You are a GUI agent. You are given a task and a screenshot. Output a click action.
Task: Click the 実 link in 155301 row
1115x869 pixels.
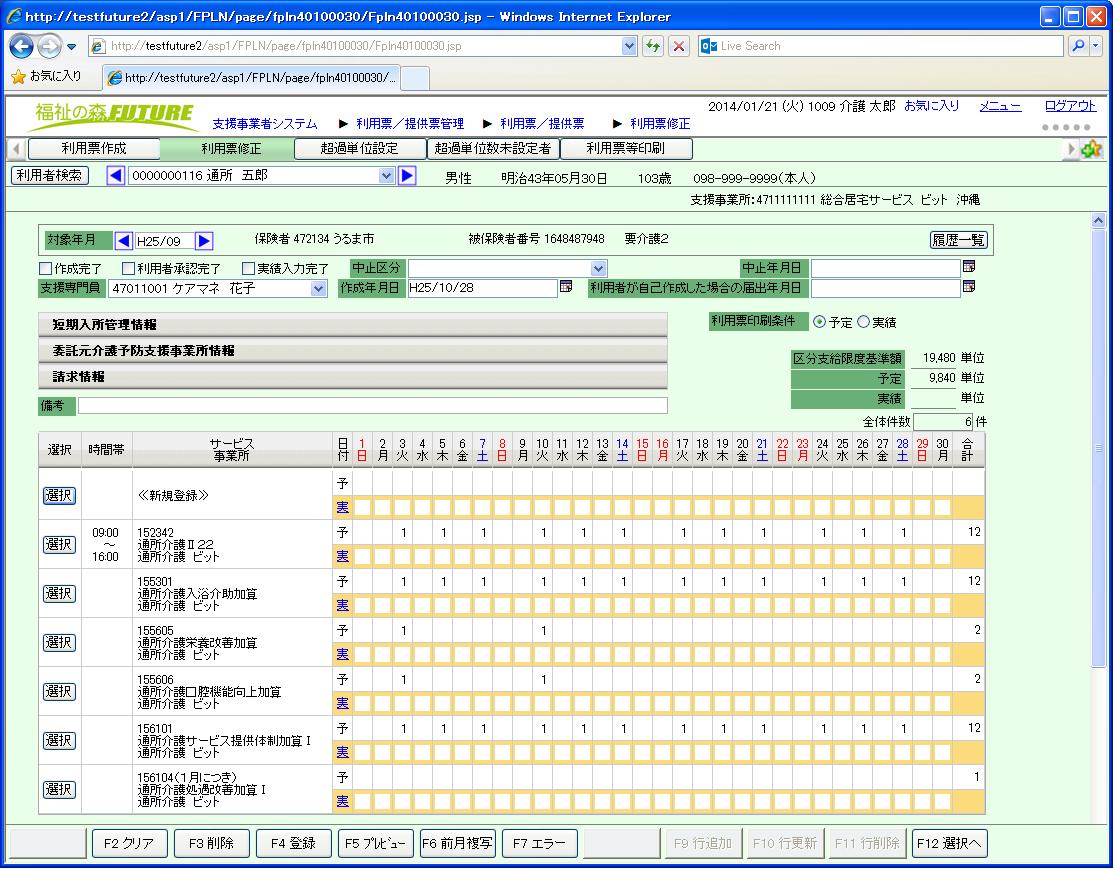click(342, 605)
